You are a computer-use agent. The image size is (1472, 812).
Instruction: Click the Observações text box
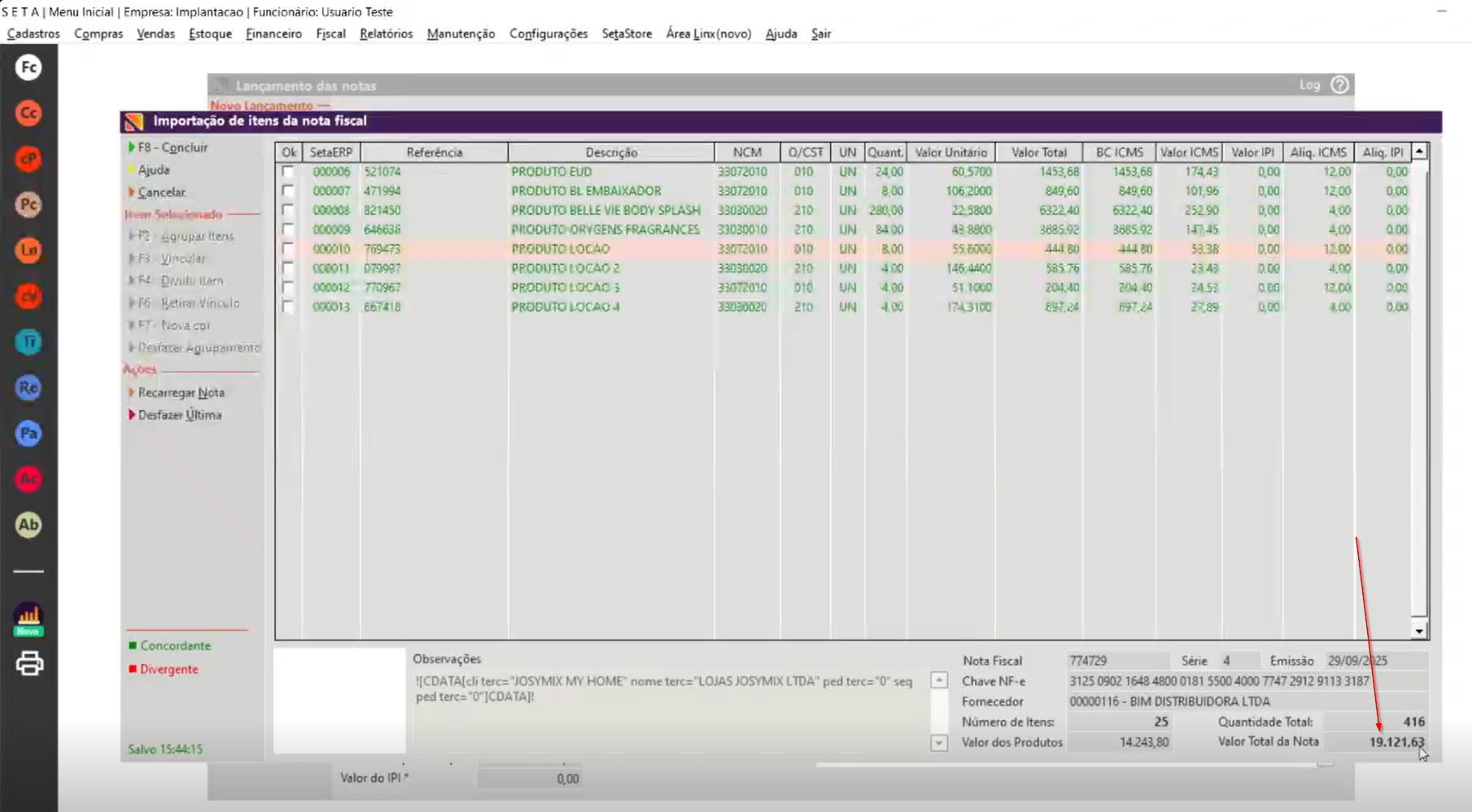(x=670, y=710)
